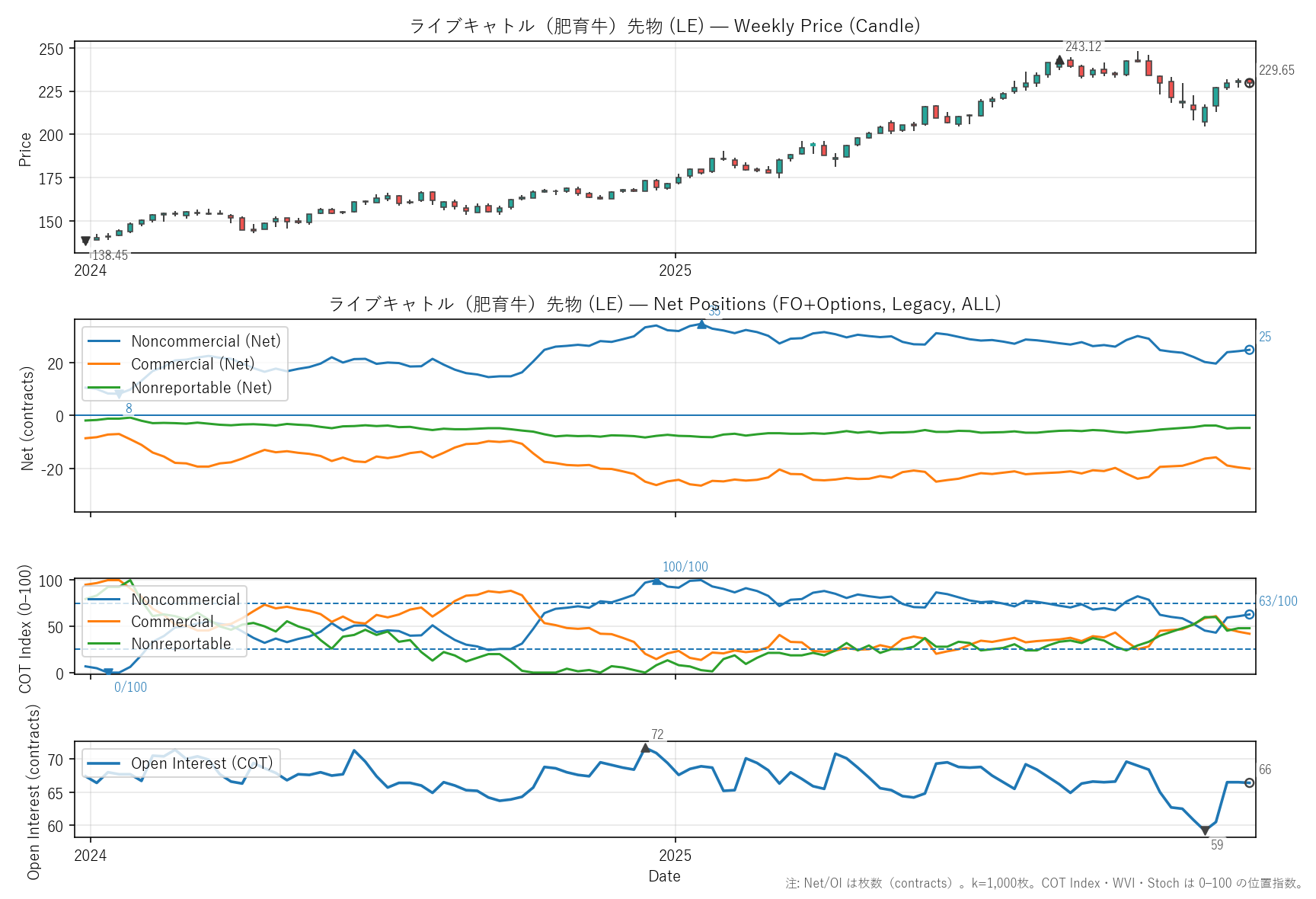Click the 138.45 price low triangle marker
The width and height of the screenshot is (1316, 899).
(85, 241)
